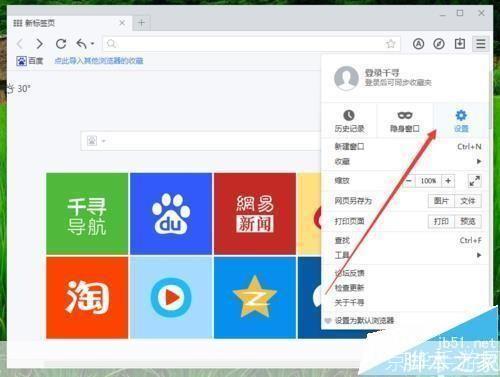Toggle the hamburger main menu button

click(x=481, y=44)
